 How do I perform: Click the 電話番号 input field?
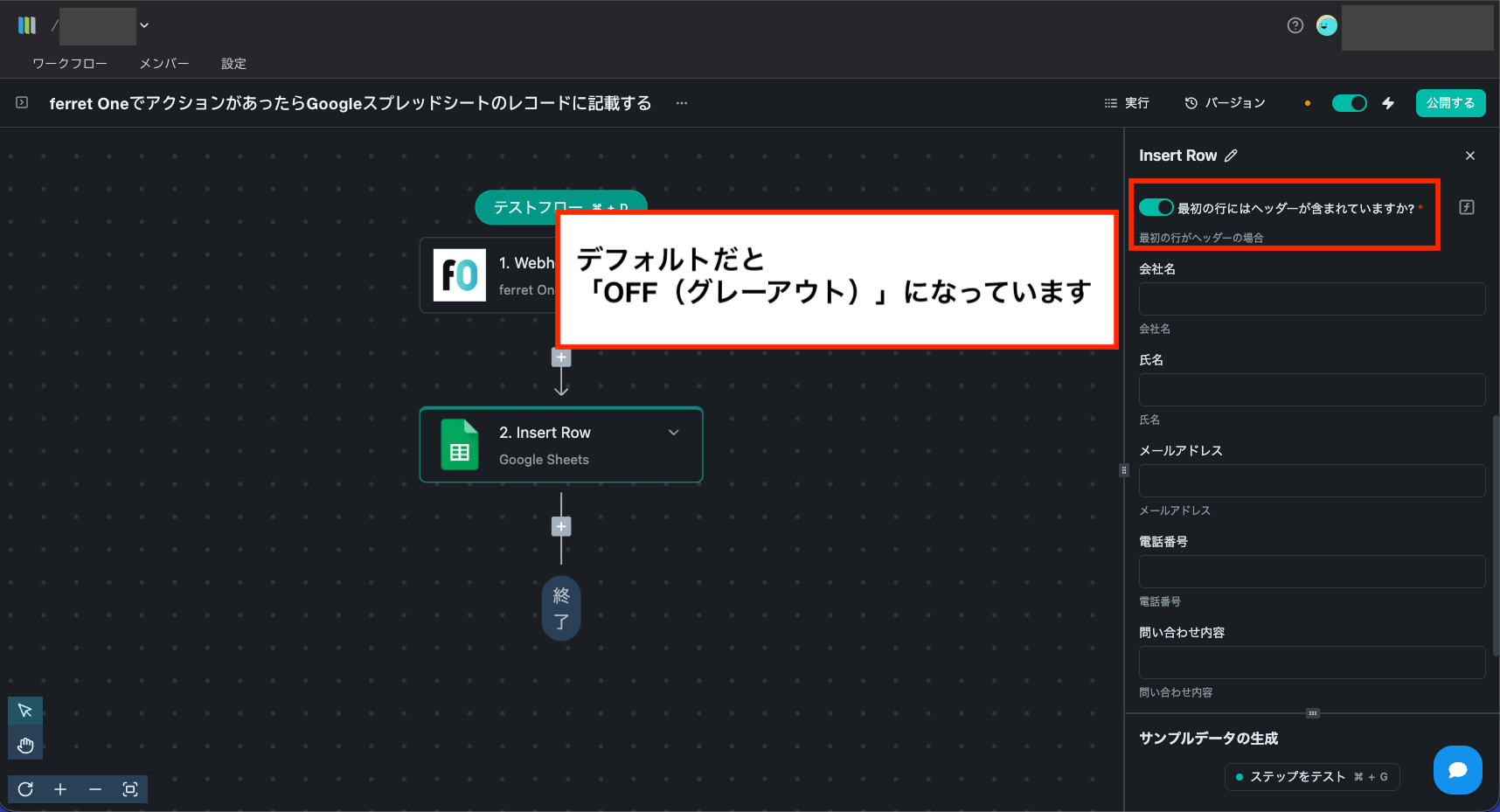click(x=1312, y=572)
